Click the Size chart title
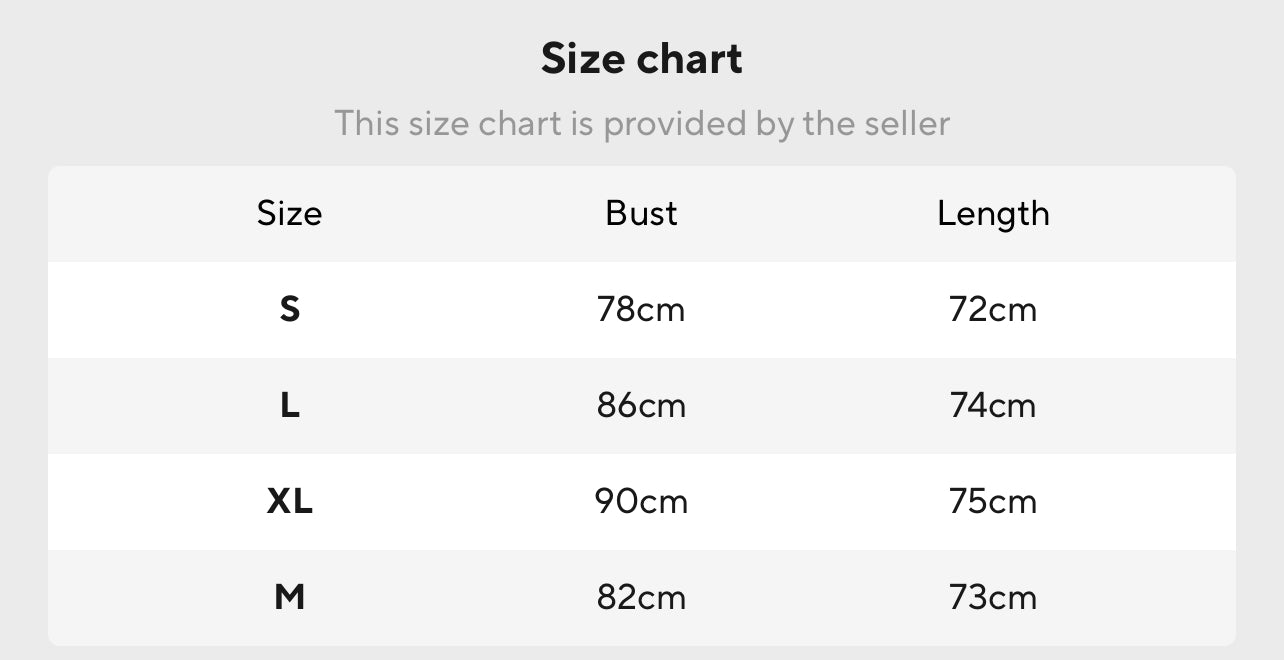 [641, 59]
